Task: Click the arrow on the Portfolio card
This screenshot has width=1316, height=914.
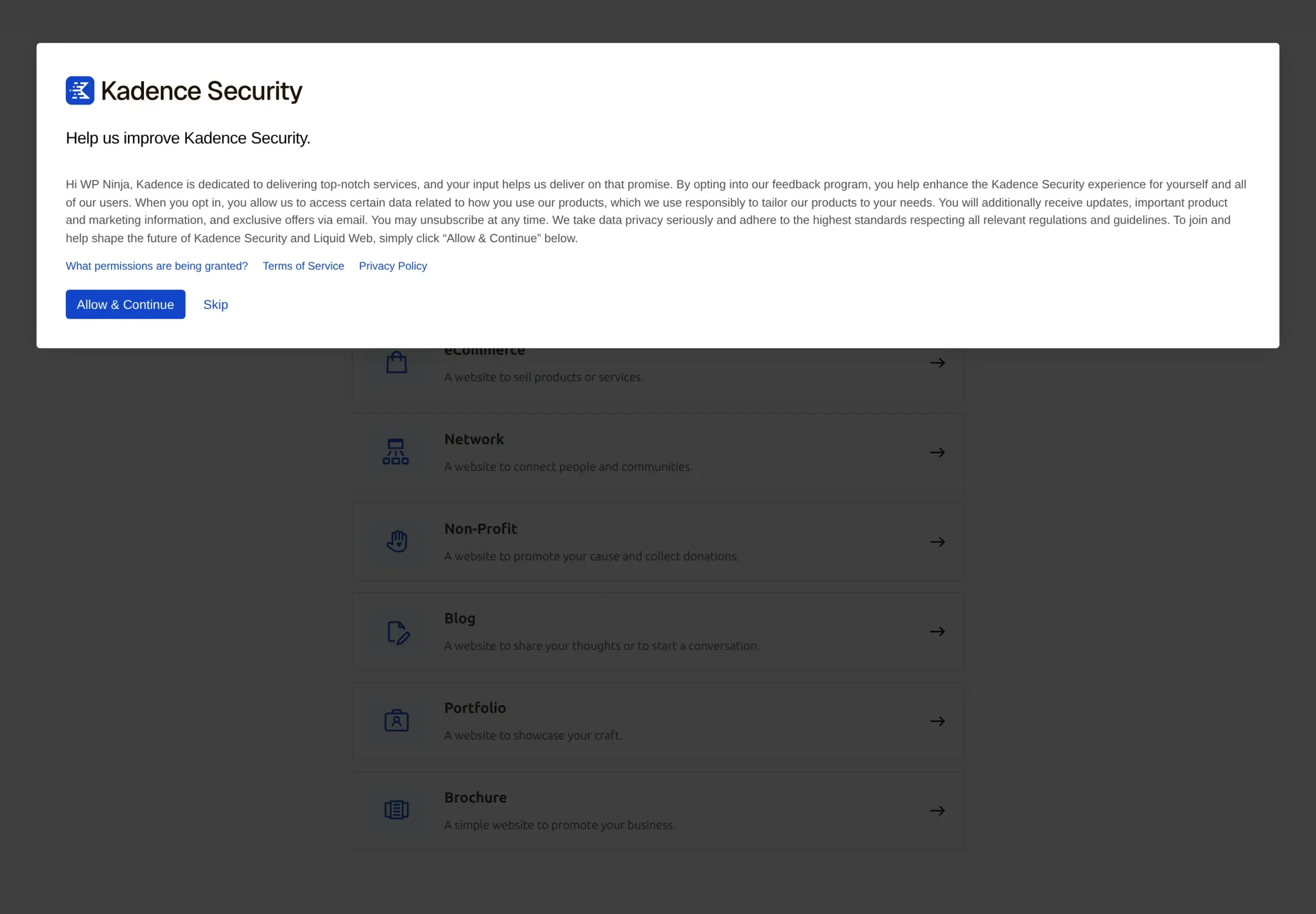Action: click(938, 721)
